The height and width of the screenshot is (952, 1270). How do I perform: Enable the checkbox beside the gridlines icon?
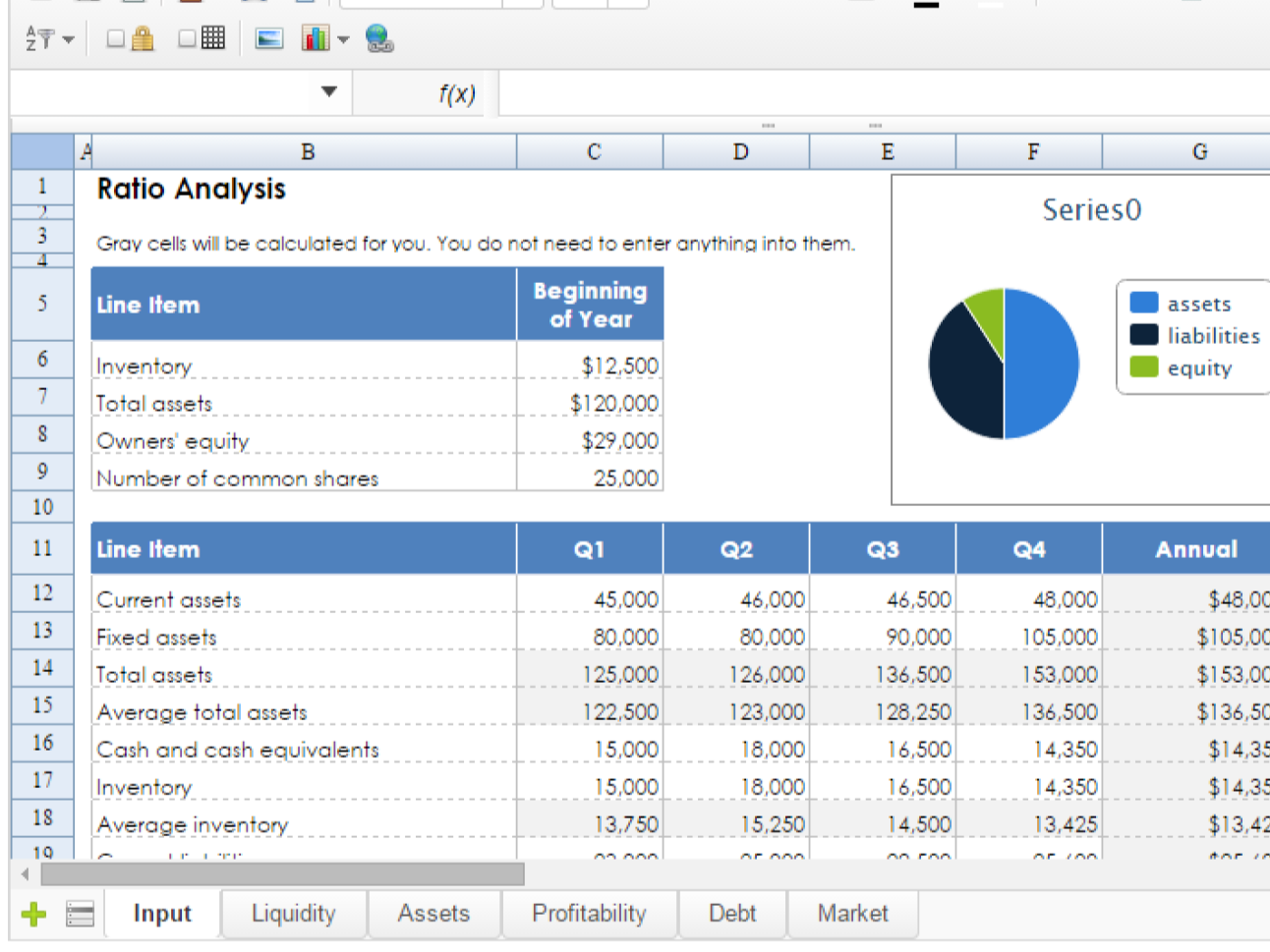click(186, 37)
